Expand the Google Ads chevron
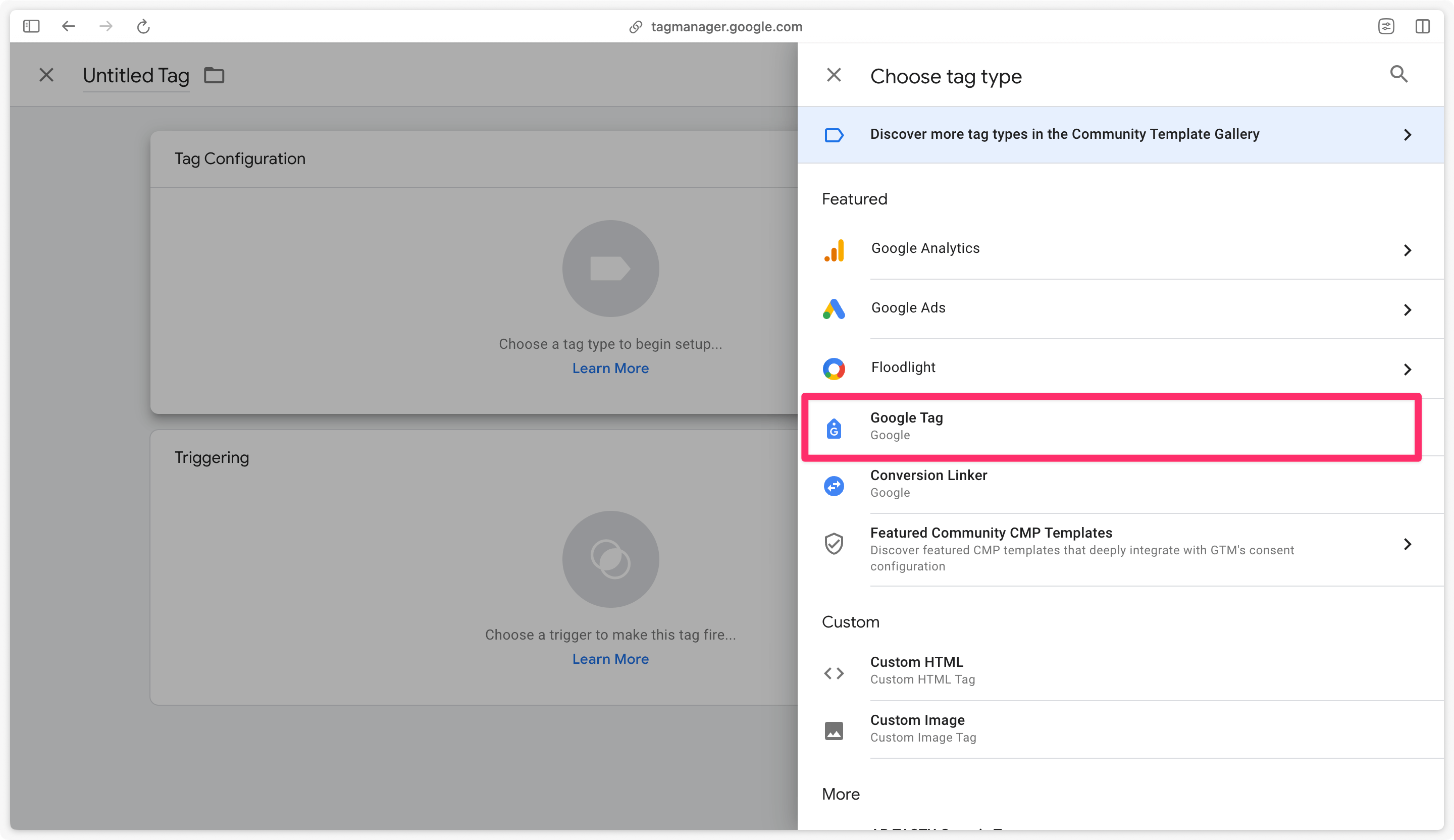1454x840 pixels. [1407, 310]
